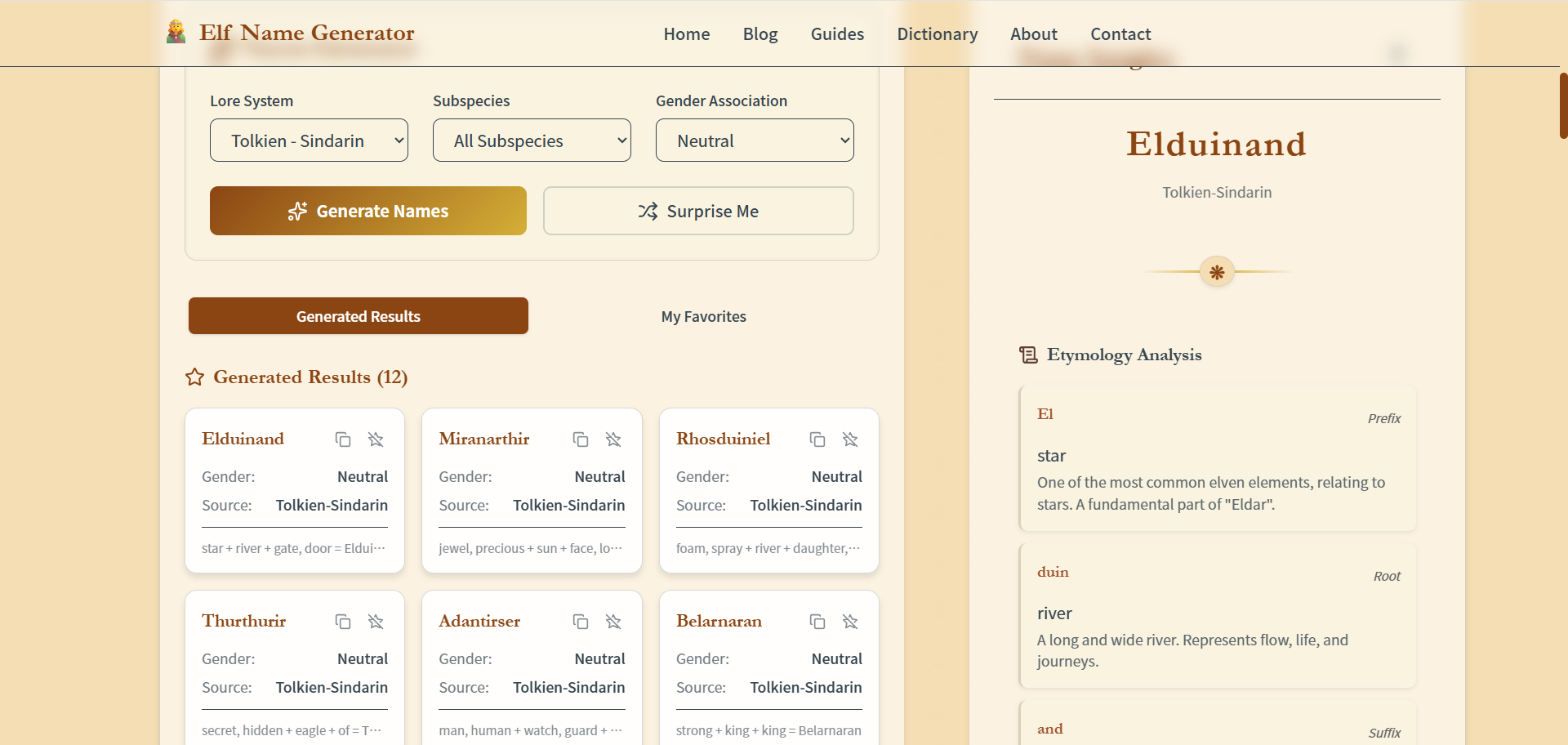Favorite the Belarnaran name card

click(850, 622)
